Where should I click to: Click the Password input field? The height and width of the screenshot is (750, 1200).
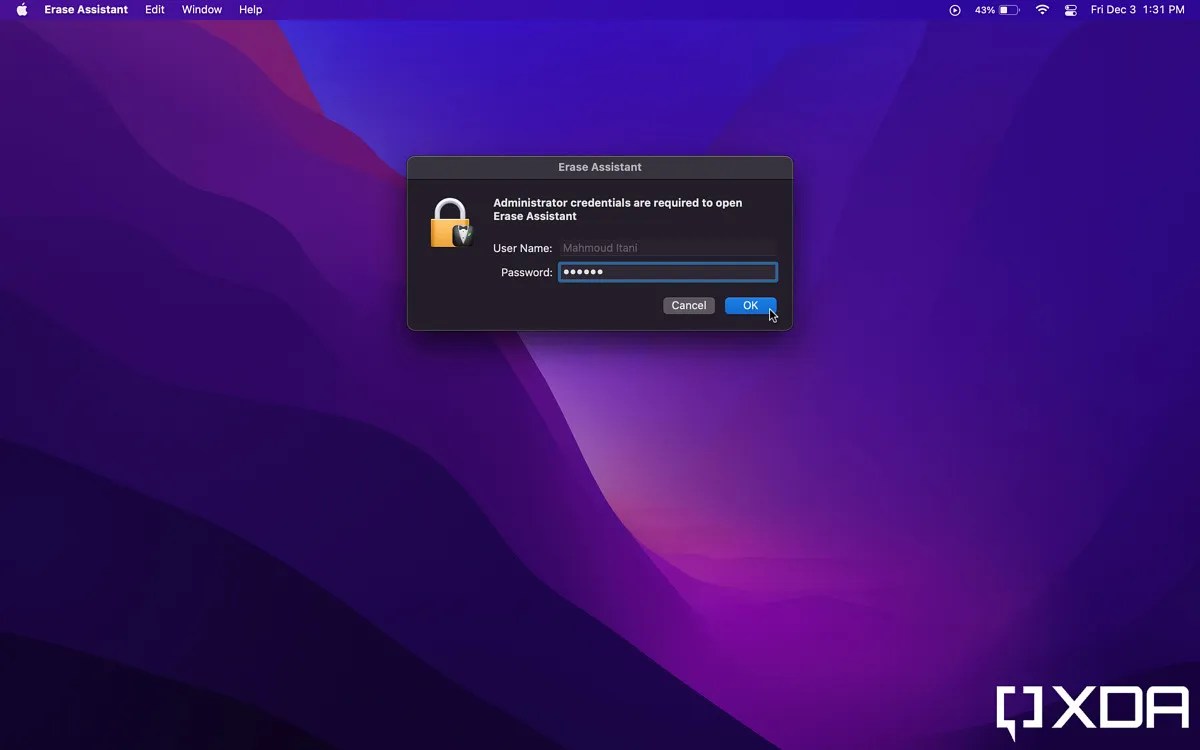coord(667,271)
